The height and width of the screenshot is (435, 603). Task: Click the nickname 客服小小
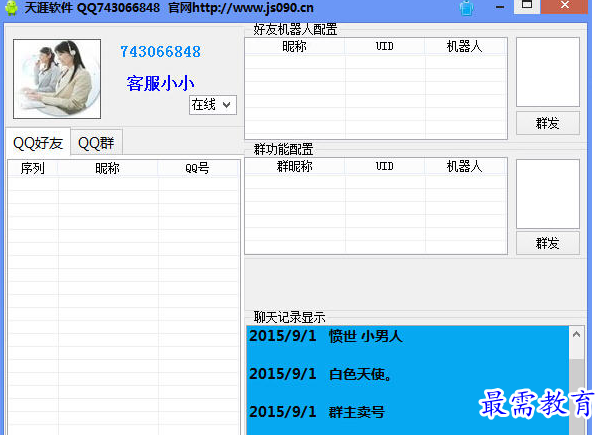pyautogui.click(x=160, y=83)
